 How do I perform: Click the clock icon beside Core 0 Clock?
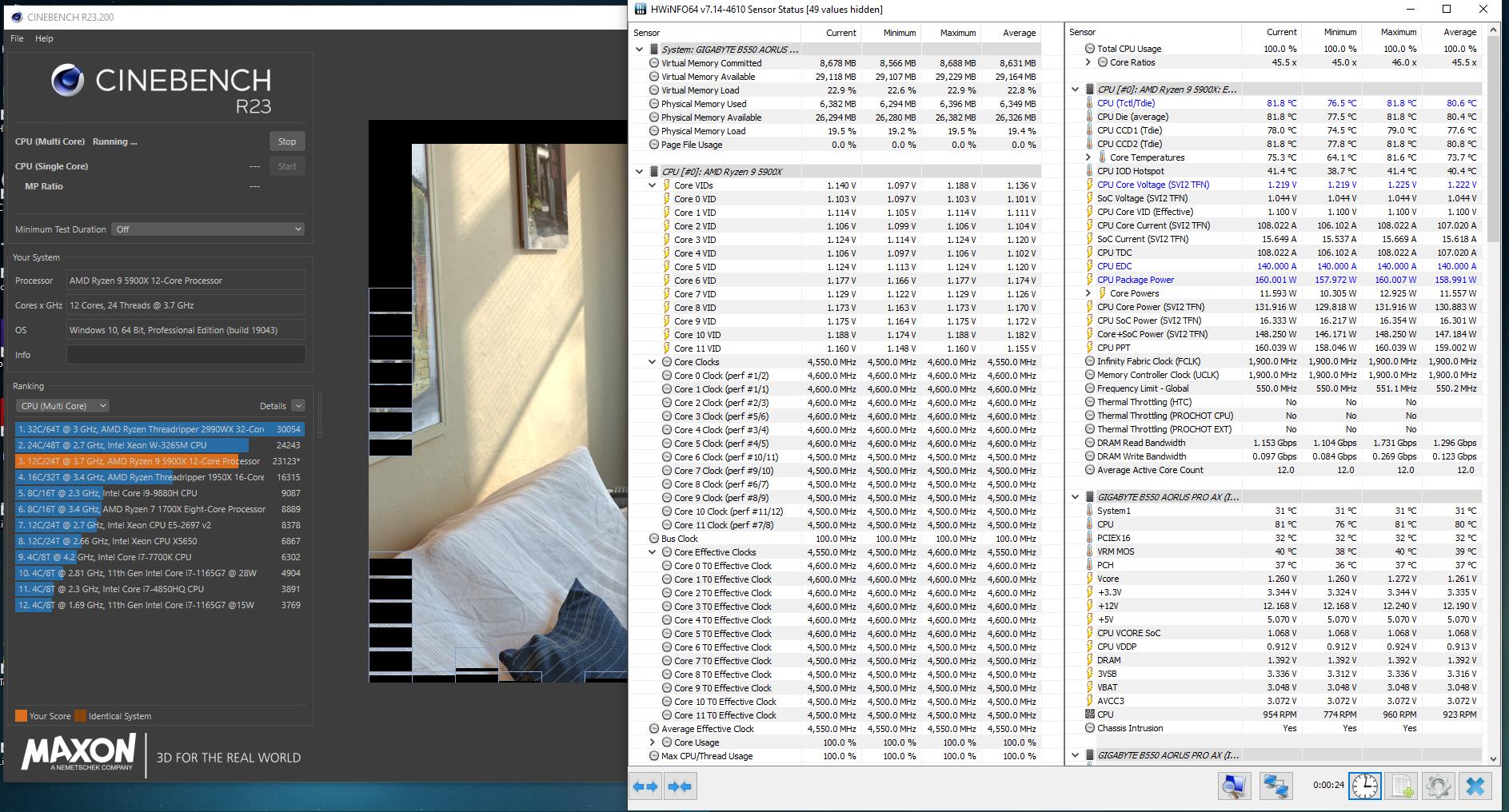coord(667,376)
